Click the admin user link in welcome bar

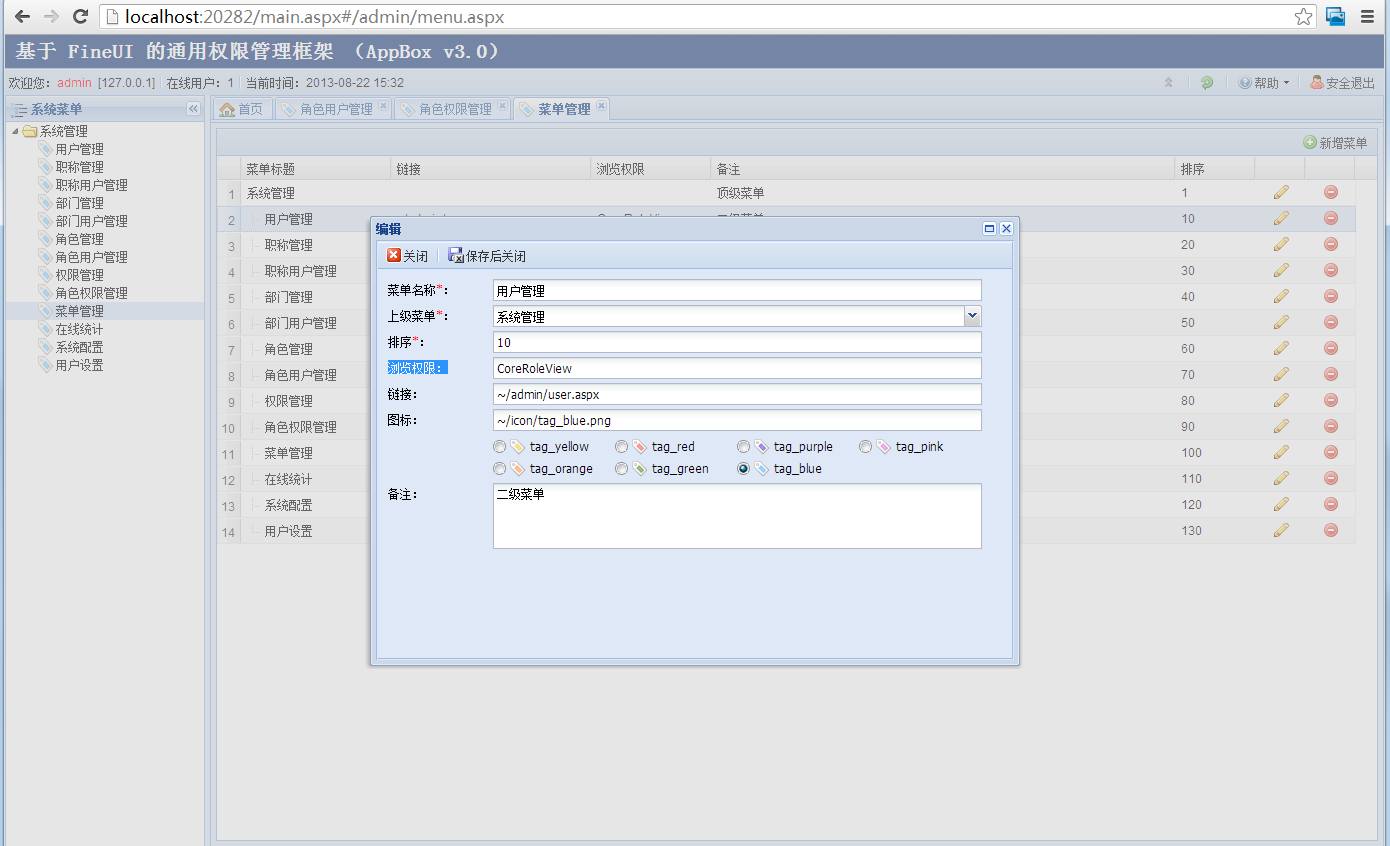tap(73, 83)
